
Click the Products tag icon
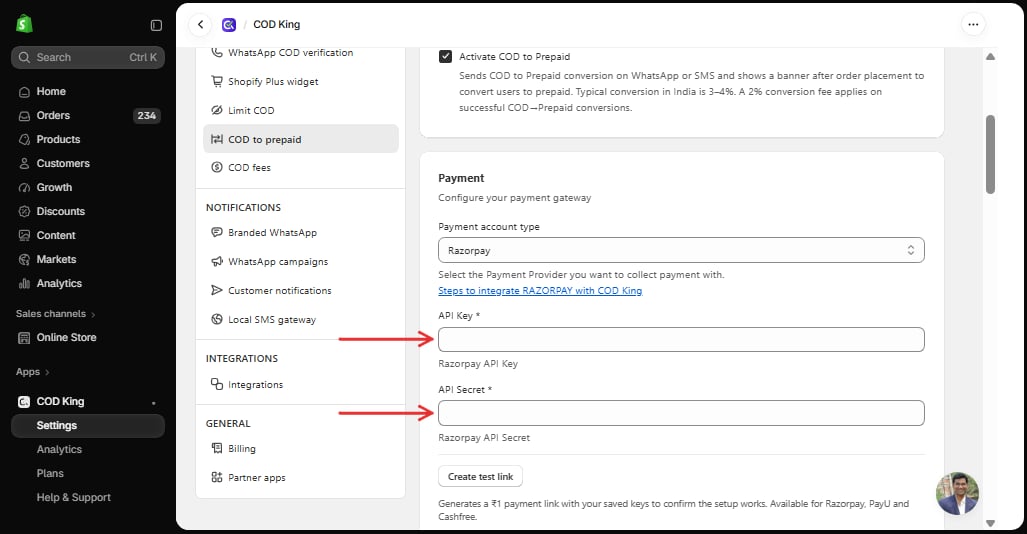pyautogui.click(x=24, y=140)
